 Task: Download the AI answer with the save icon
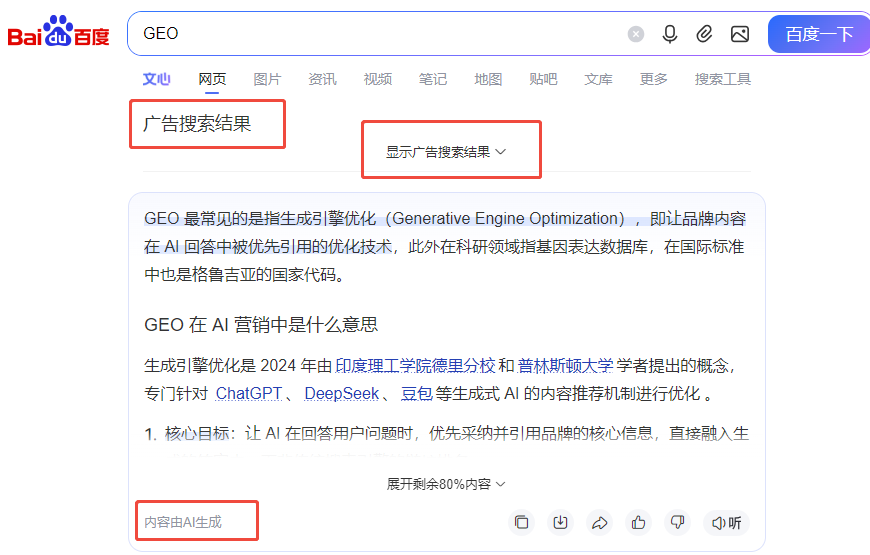tap(560, 522)
